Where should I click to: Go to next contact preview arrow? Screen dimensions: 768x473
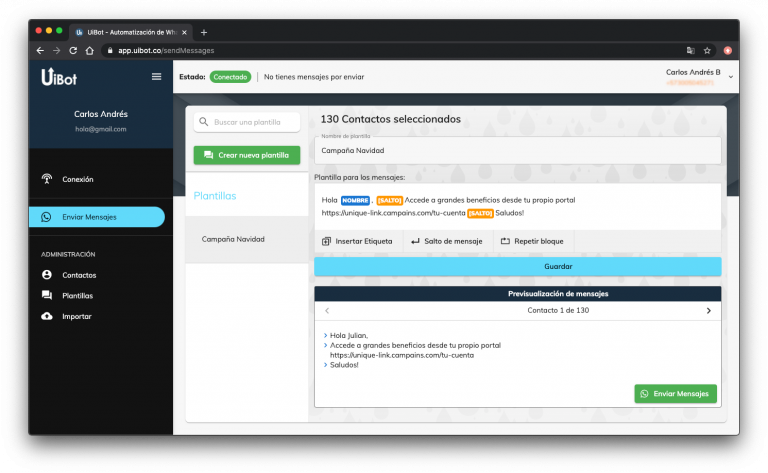pos(709,311)
